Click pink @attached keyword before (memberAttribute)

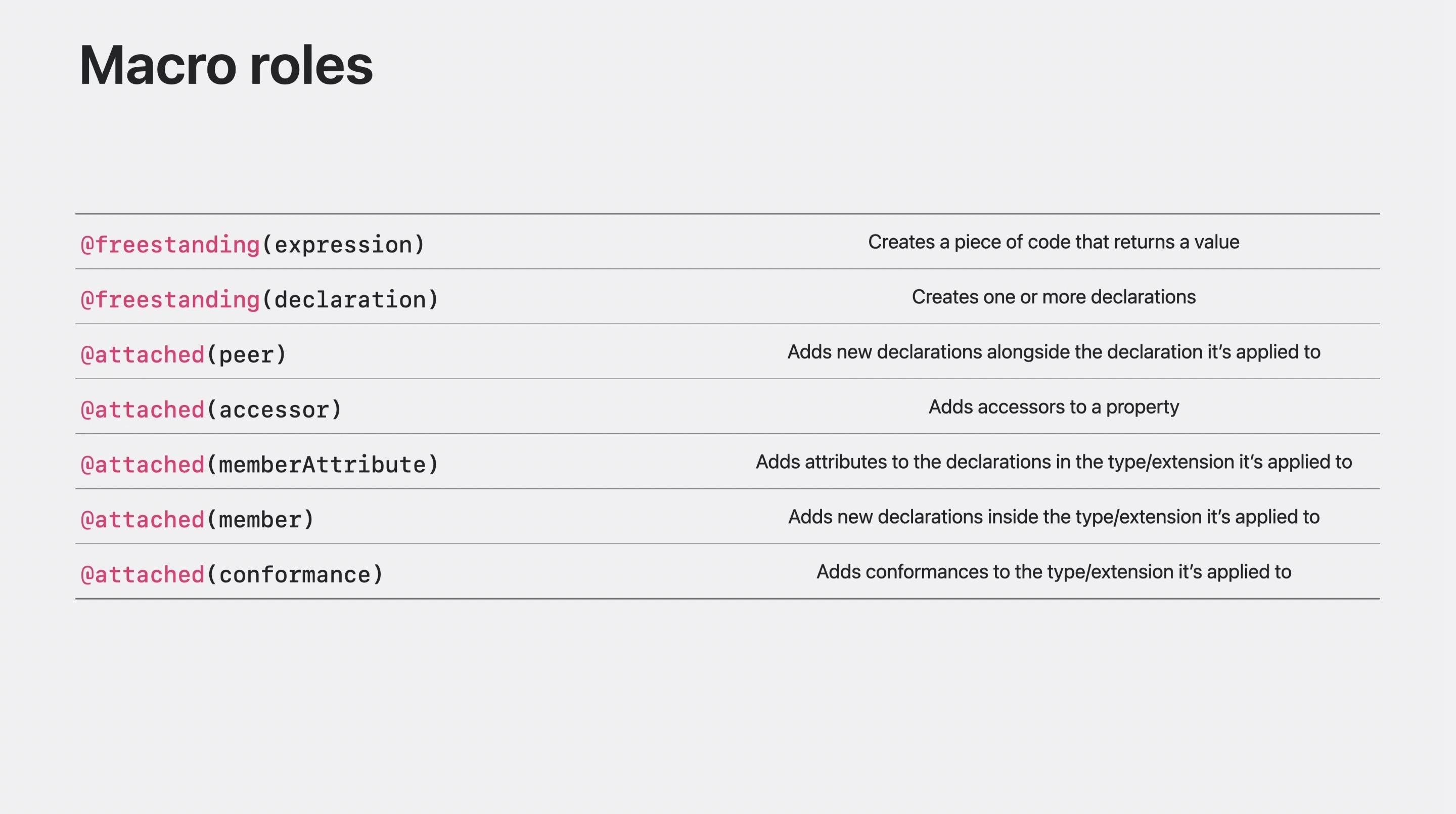click(x=143, y=464)
